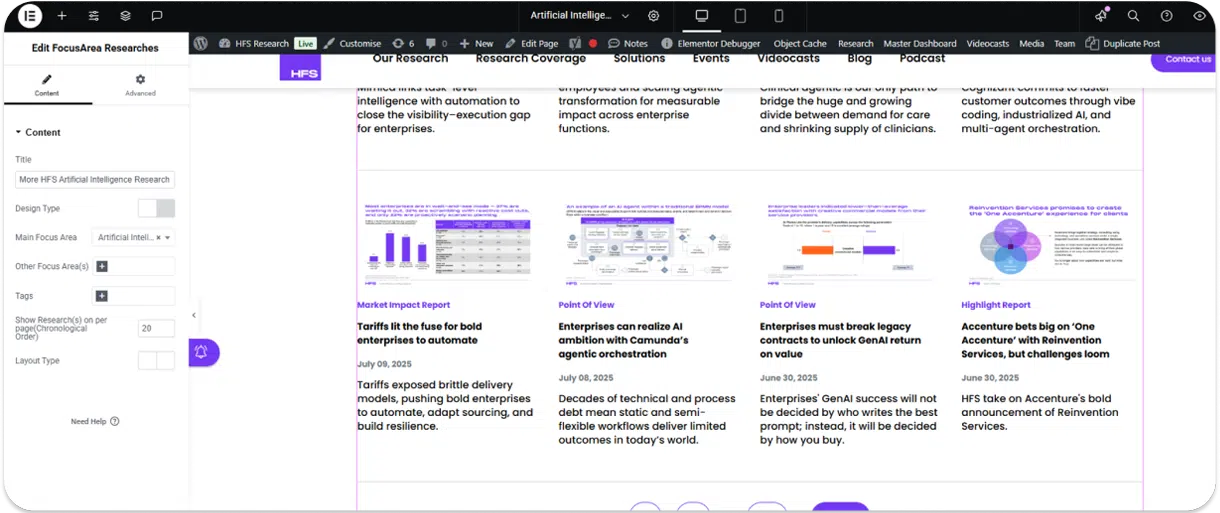The height and width of the screenshot is (513, 1220).
Task: Open Research Coverage in site navigation
Action: 530,59
